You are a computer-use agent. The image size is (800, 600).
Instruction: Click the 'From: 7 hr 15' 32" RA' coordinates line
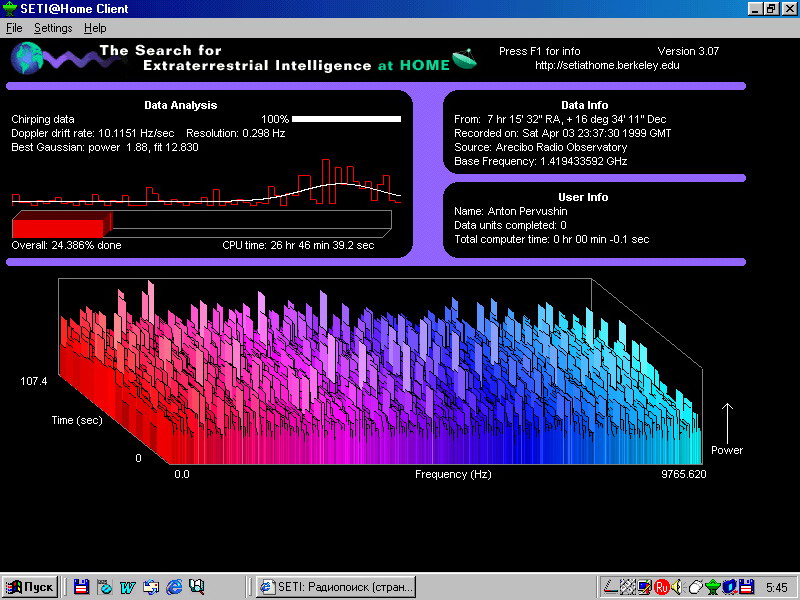(x=560, y=119)
